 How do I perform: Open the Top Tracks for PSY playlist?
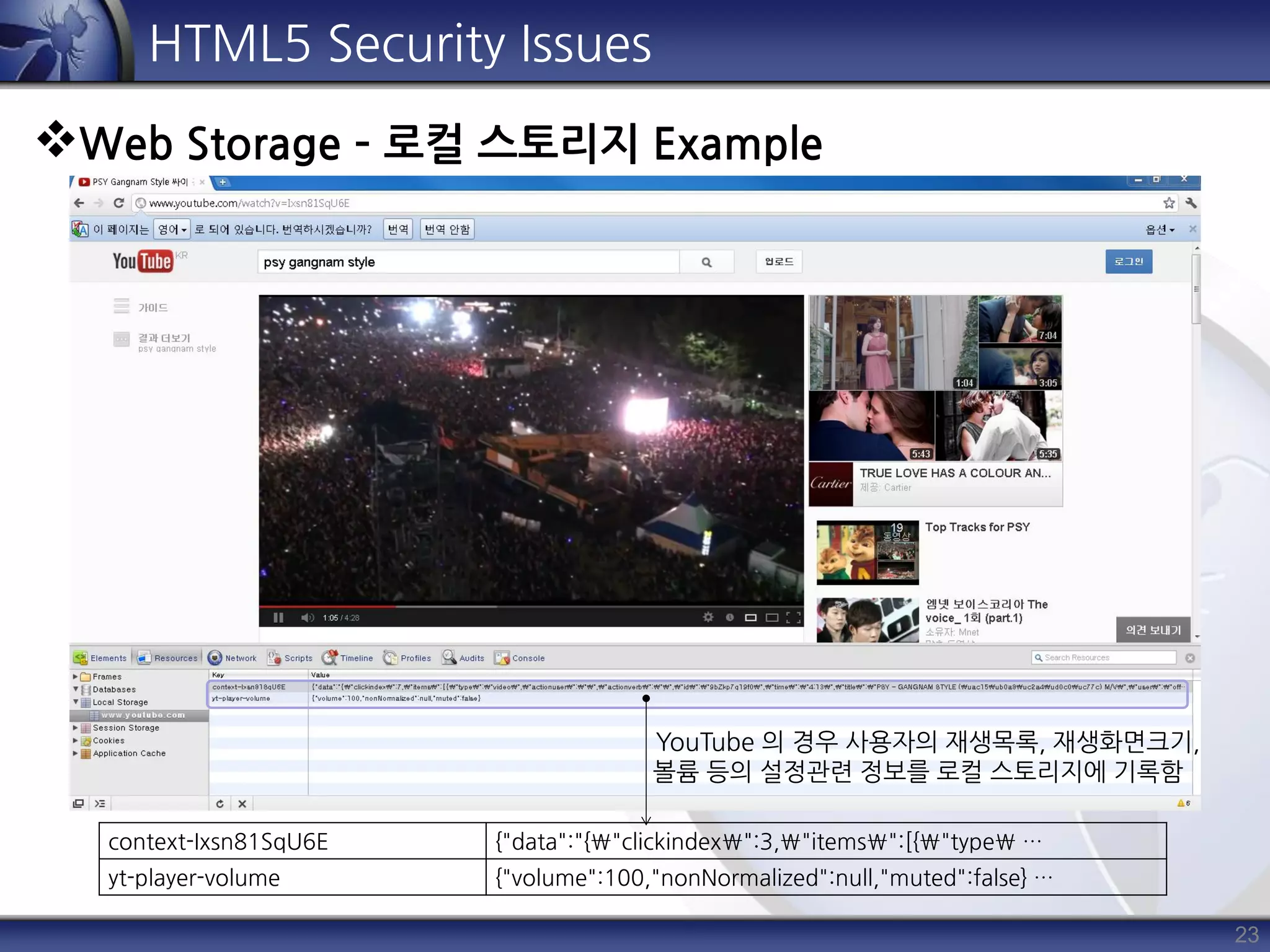pyautogui.click(x=977, y=527)
